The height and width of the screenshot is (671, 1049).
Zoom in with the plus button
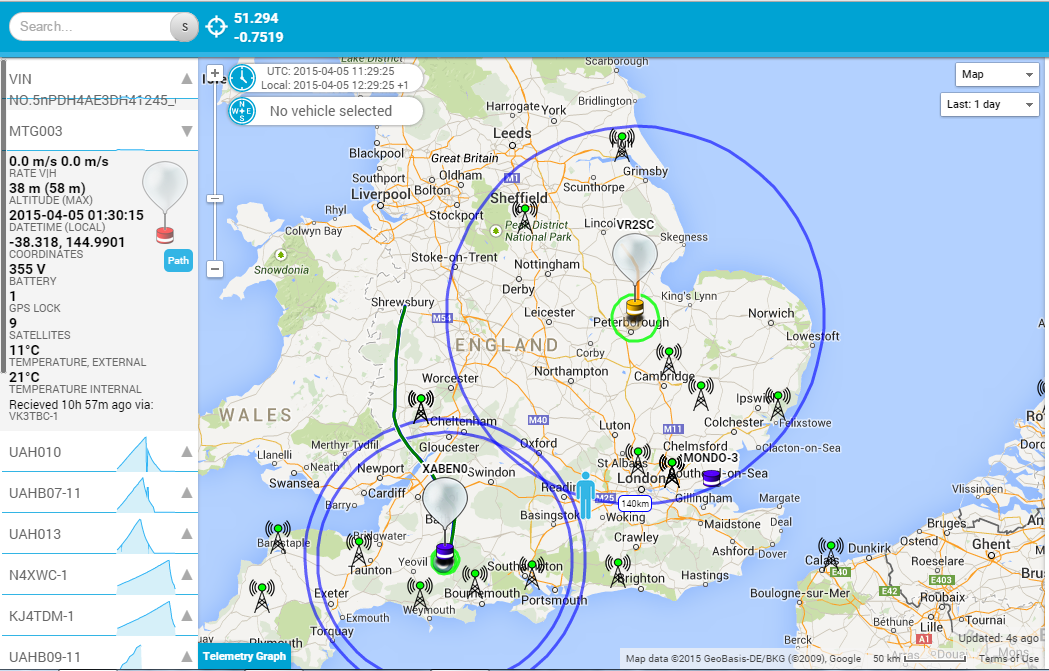214,74
